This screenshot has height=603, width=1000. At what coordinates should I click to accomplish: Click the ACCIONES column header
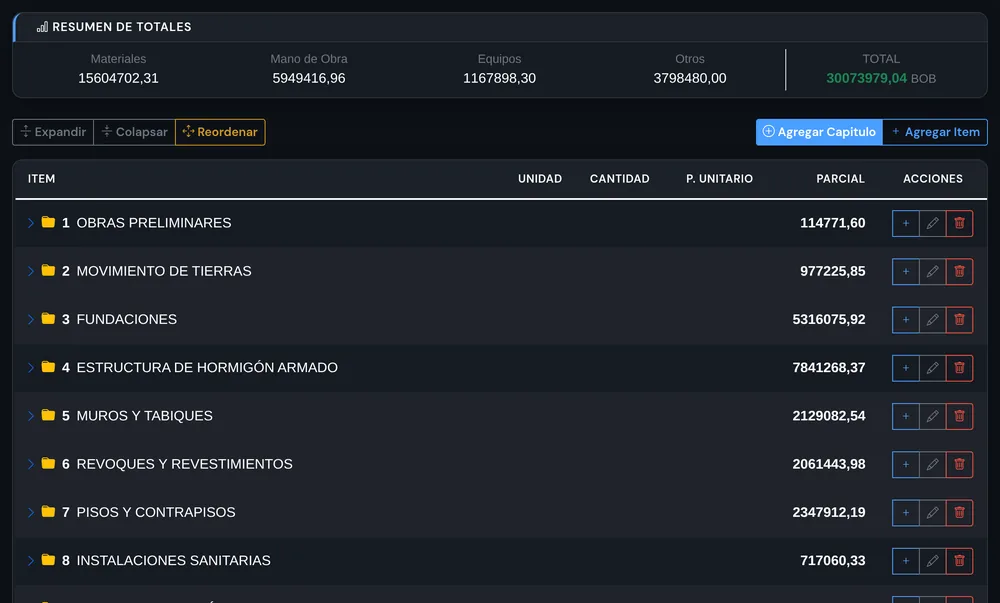(933, 179)
